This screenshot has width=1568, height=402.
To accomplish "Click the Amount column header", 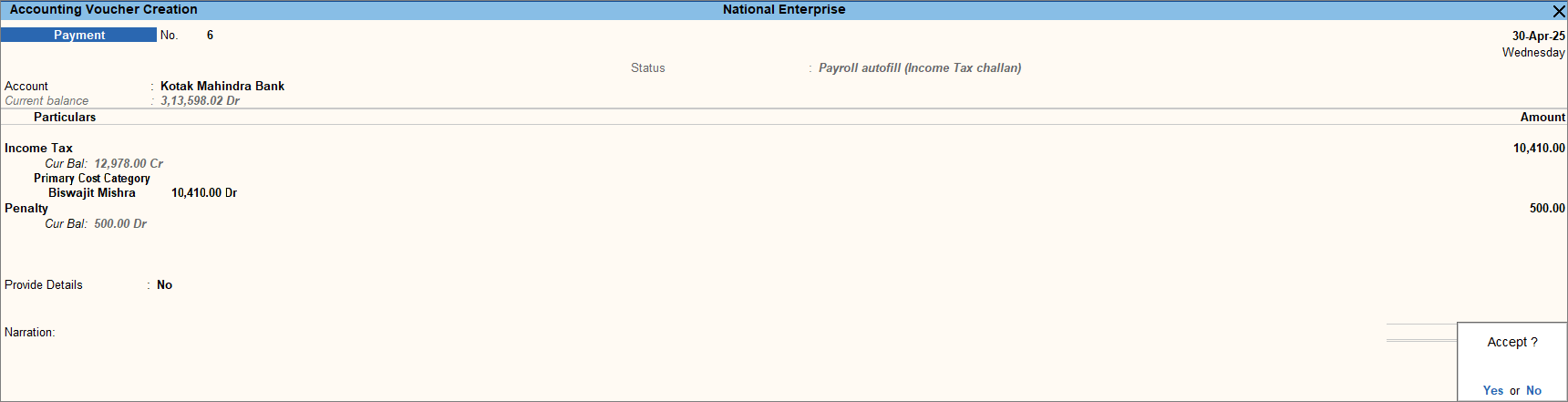I will click(x=1542, y=117).
